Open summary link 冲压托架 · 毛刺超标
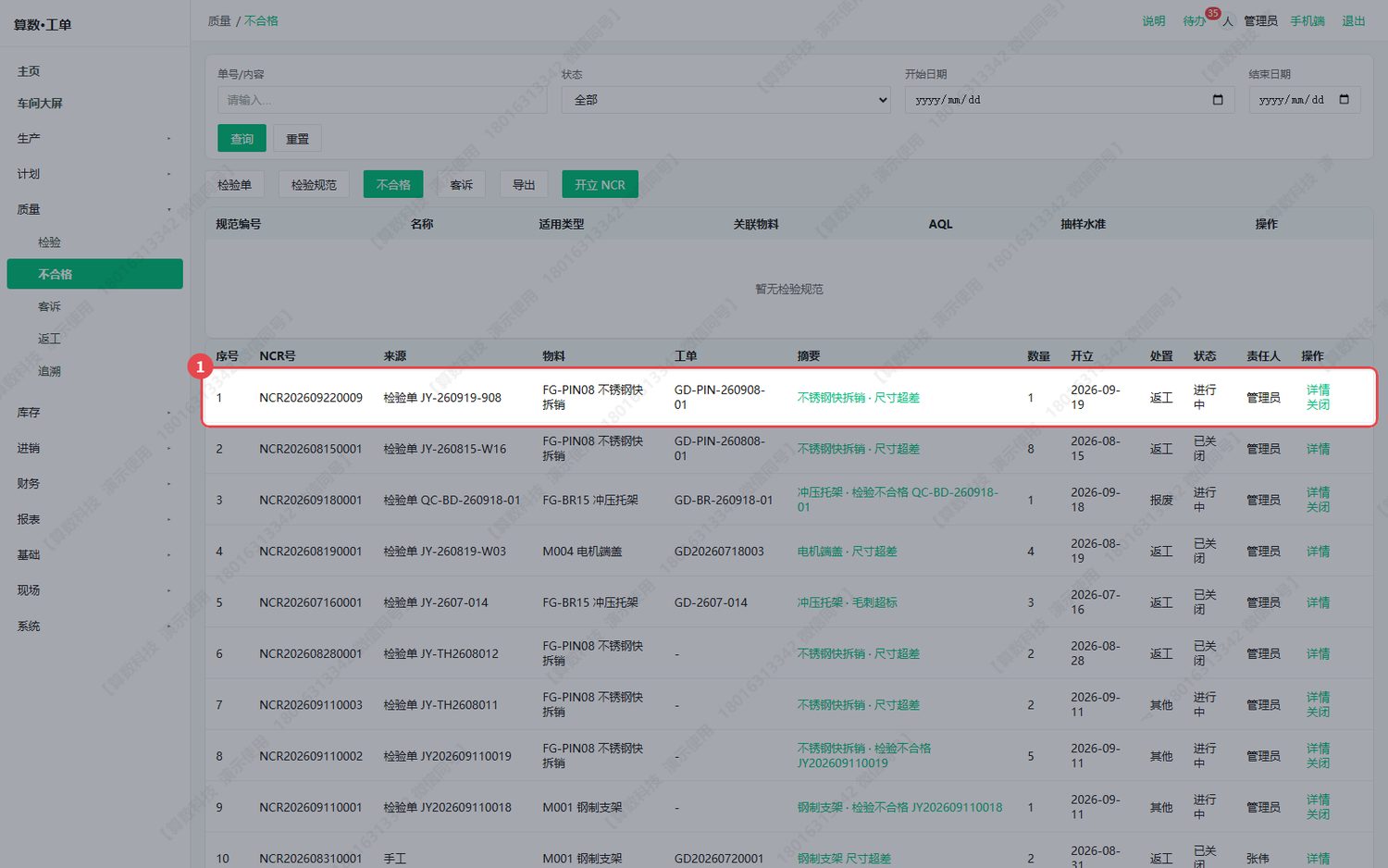This screenshot has height=868, width=1388. coord(848,602)
